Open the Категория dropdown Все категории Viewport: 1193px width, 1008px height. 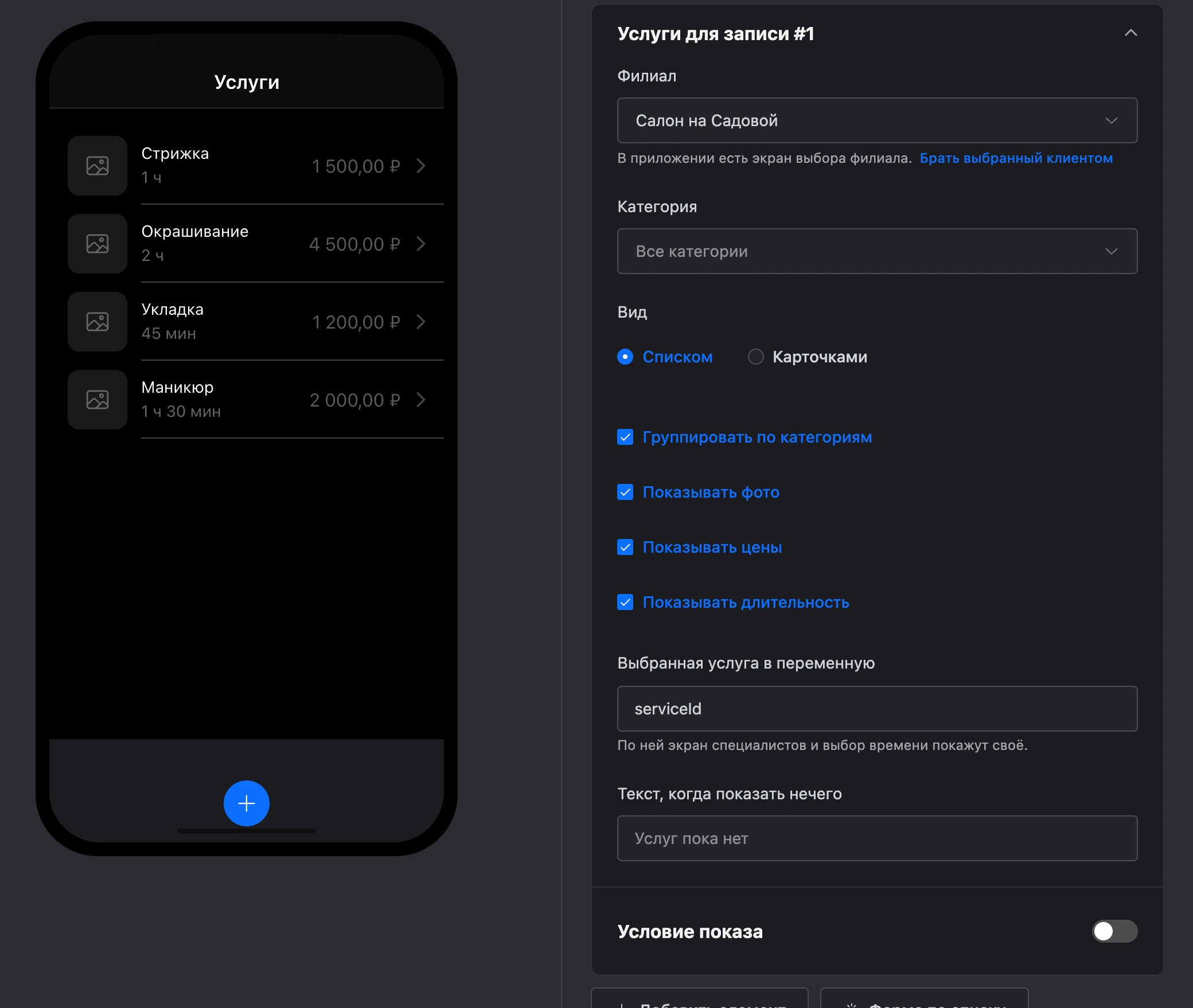click(877, 251)
